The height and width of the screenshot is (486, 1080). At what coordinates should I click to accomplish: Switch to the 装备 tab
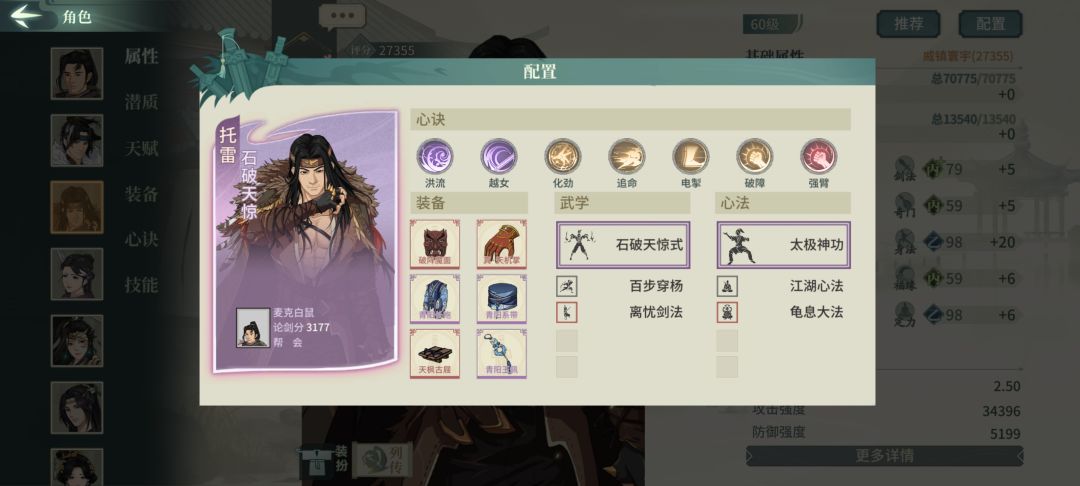coord(141,194)
